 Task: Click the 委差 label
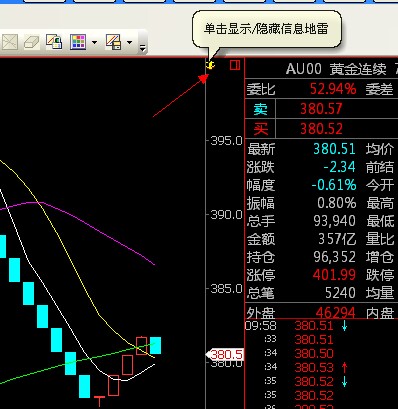coord(379,89)
